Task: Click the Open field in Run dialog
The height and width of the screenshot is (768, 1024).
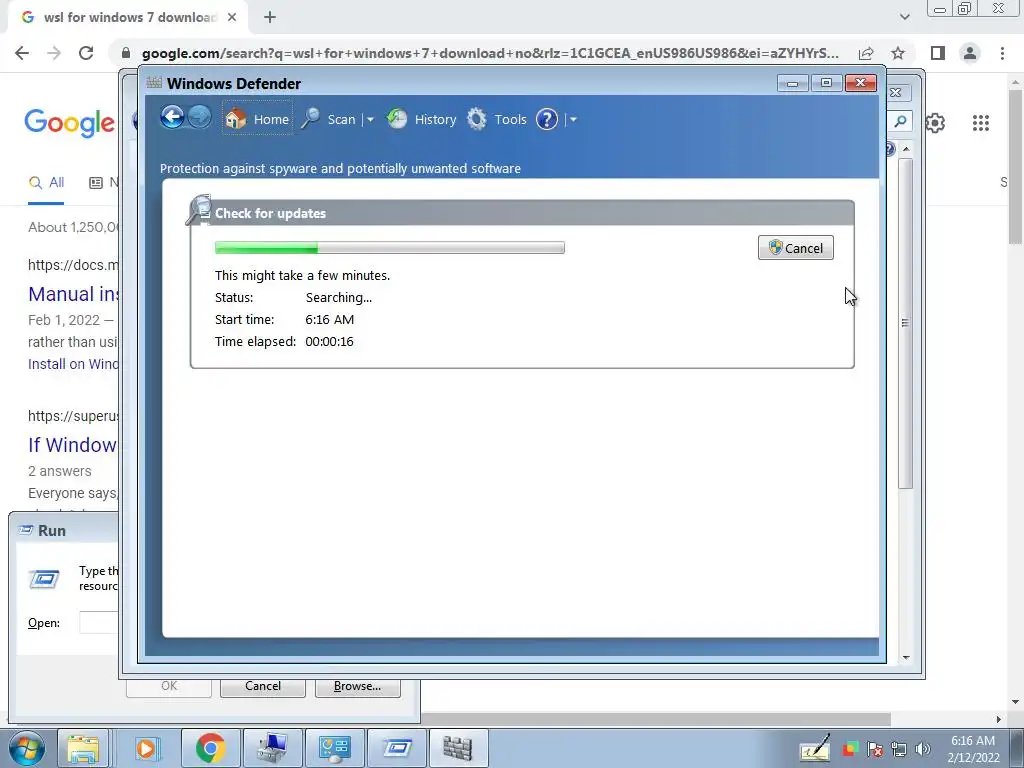Action: tap(99, 622)
